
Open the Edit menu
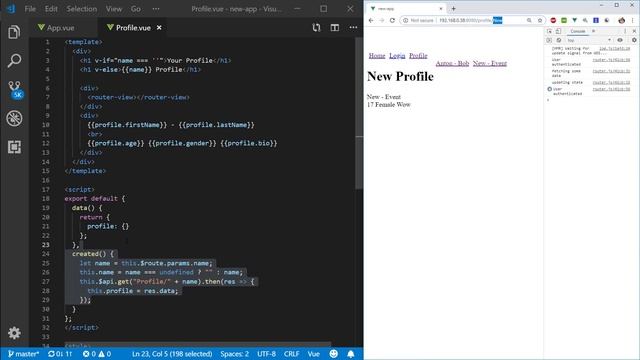point(51,9)
